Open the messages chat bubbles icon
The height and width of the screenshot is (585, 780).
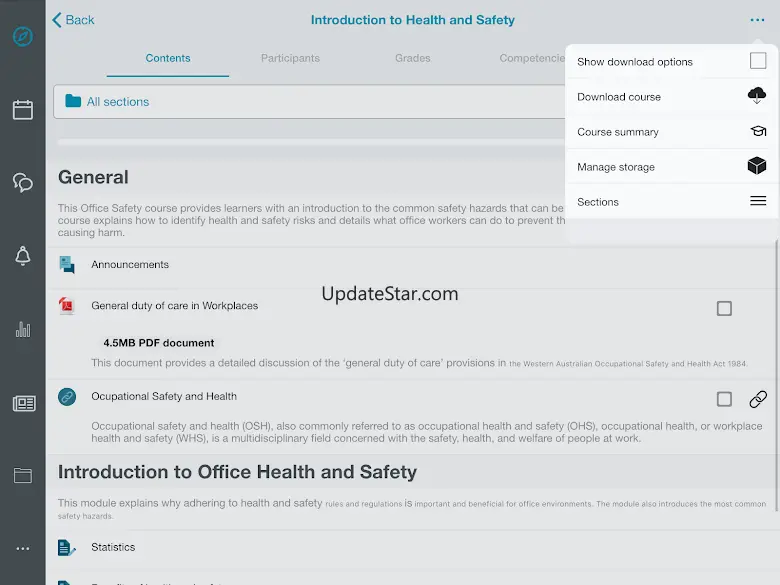pos(22,182)
